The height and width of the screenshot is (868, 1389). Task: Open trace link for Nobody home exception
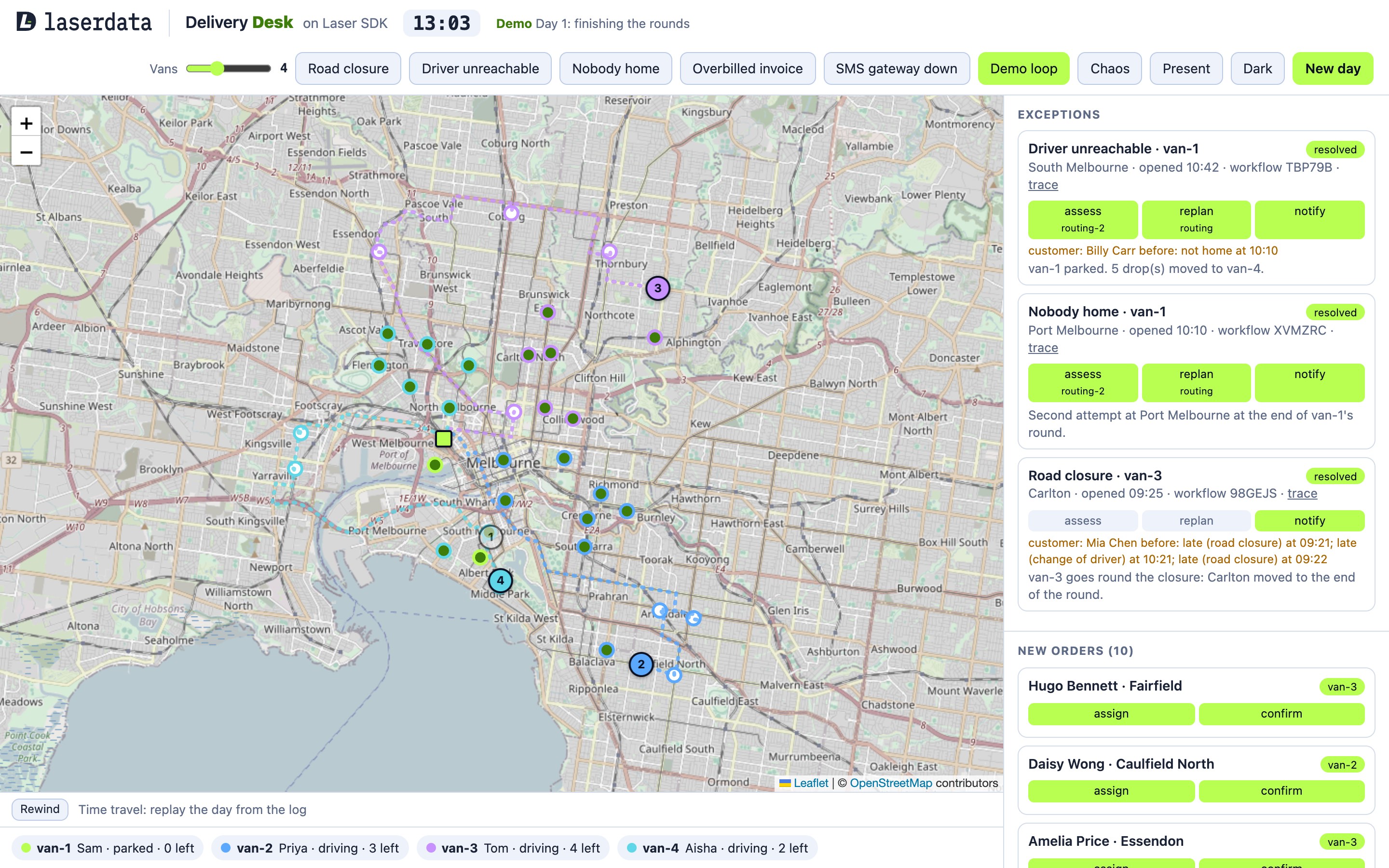[x=1042, y=348]
